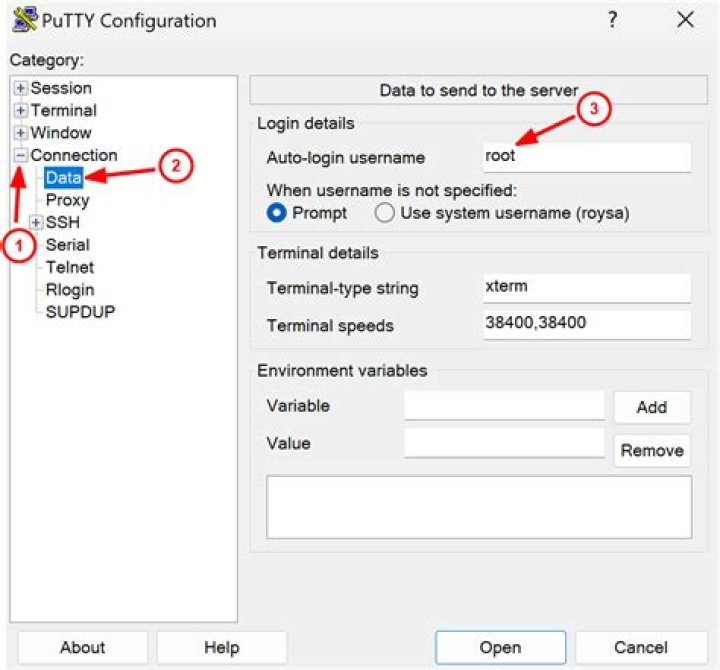
Task: Expand the Session tree node
Action: click(20, 88)
